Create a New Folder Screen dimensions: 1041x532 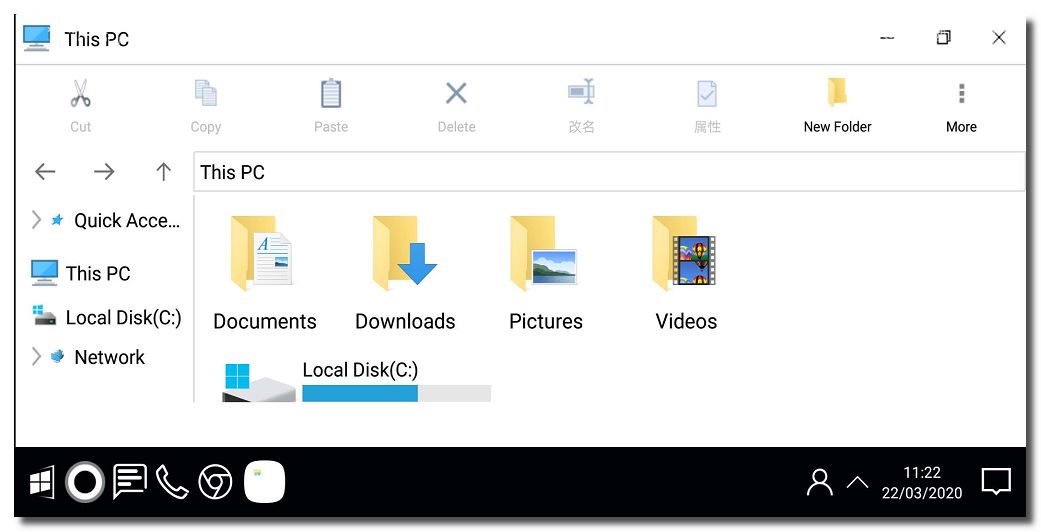837,106
